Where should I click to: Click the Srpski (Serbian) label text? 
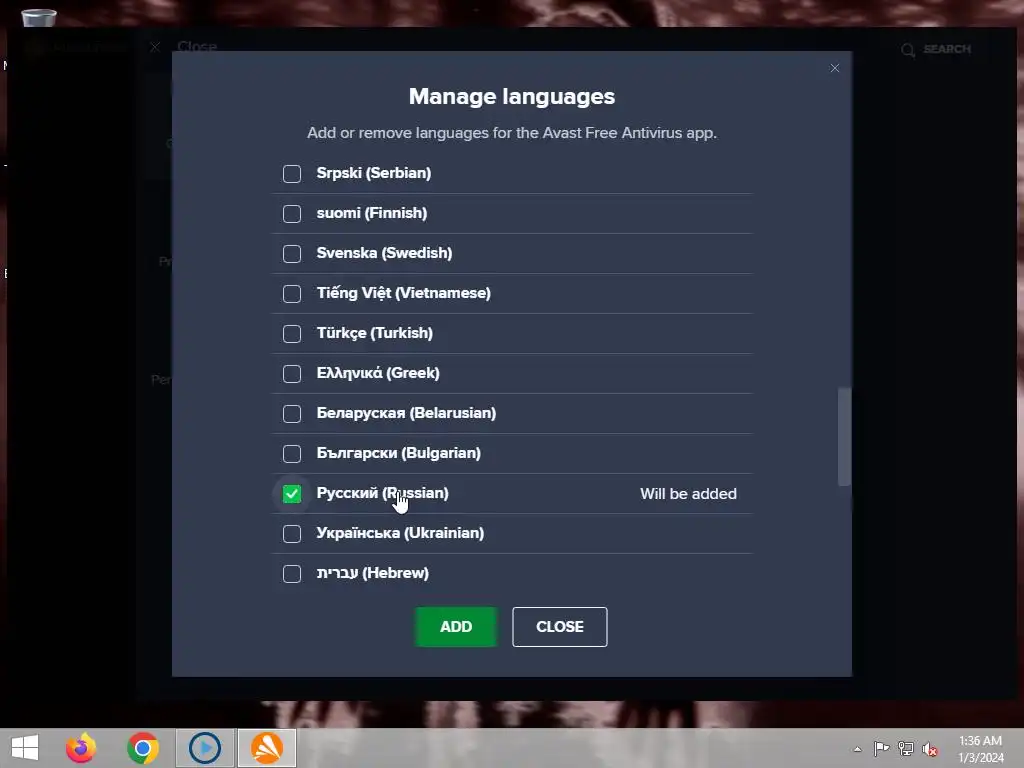coord(374,173)
